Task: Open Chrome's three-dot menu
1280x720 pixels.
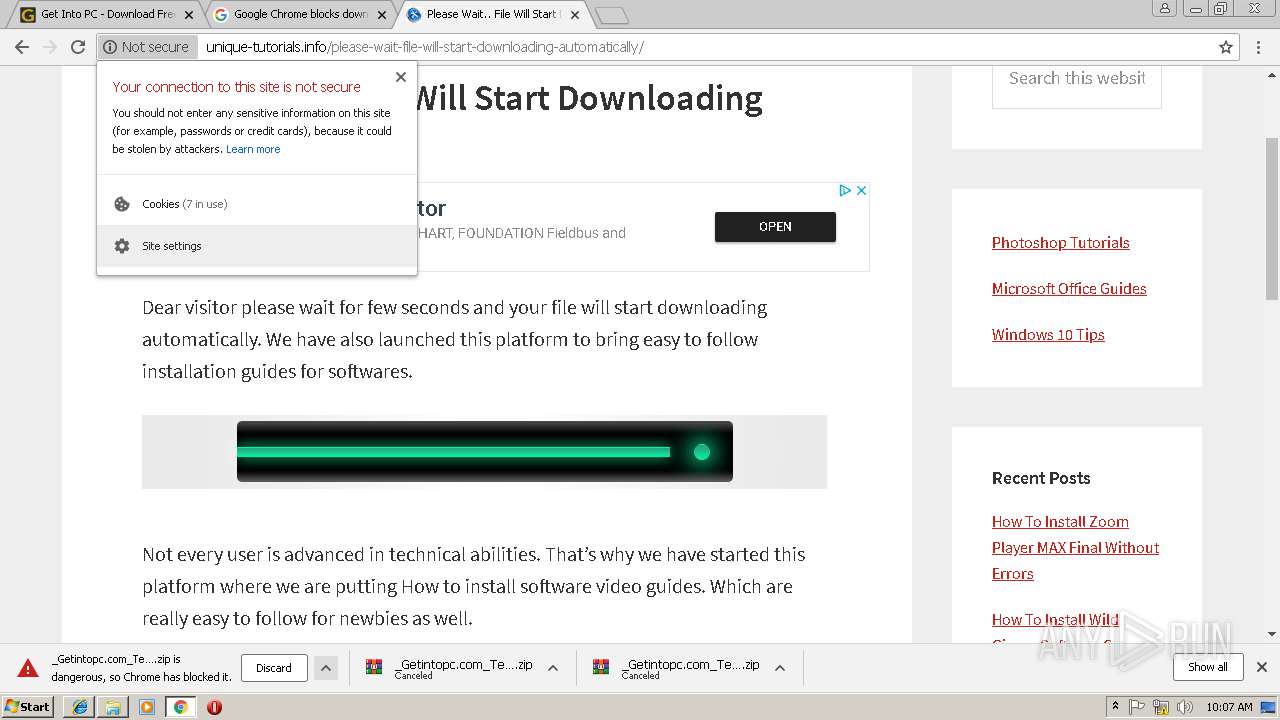Action: tap(1258, 47)
